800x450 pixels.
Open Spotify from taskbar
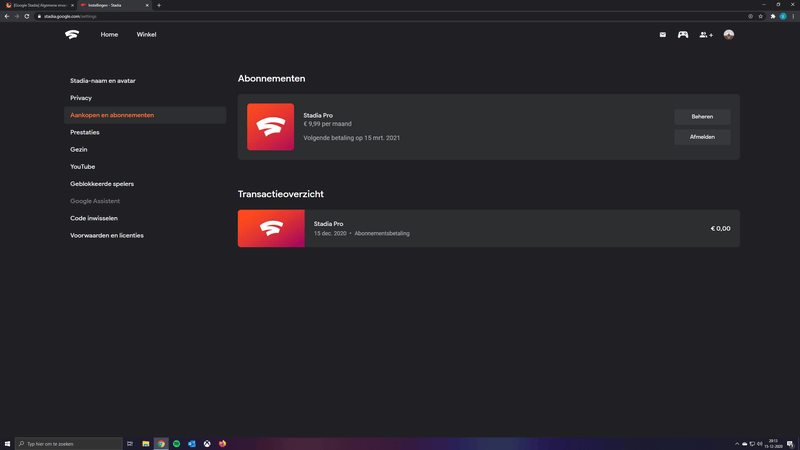(x=177, y=444)
